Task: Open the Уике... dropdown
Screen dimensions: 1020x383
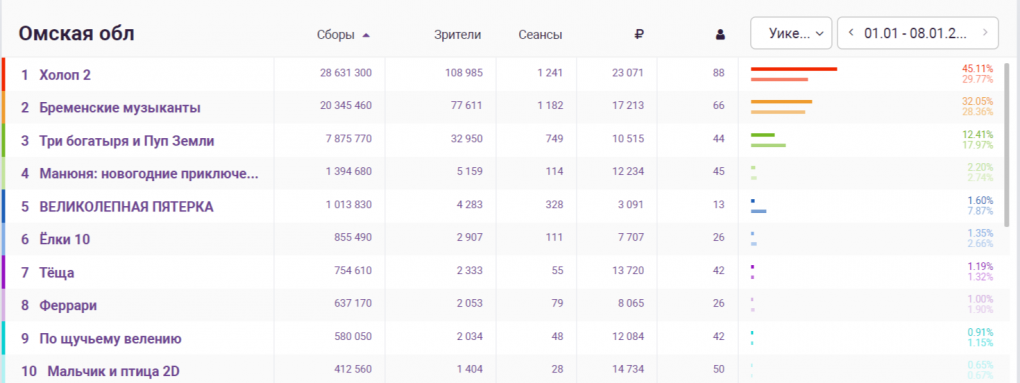Action: [x=791, y=33]
